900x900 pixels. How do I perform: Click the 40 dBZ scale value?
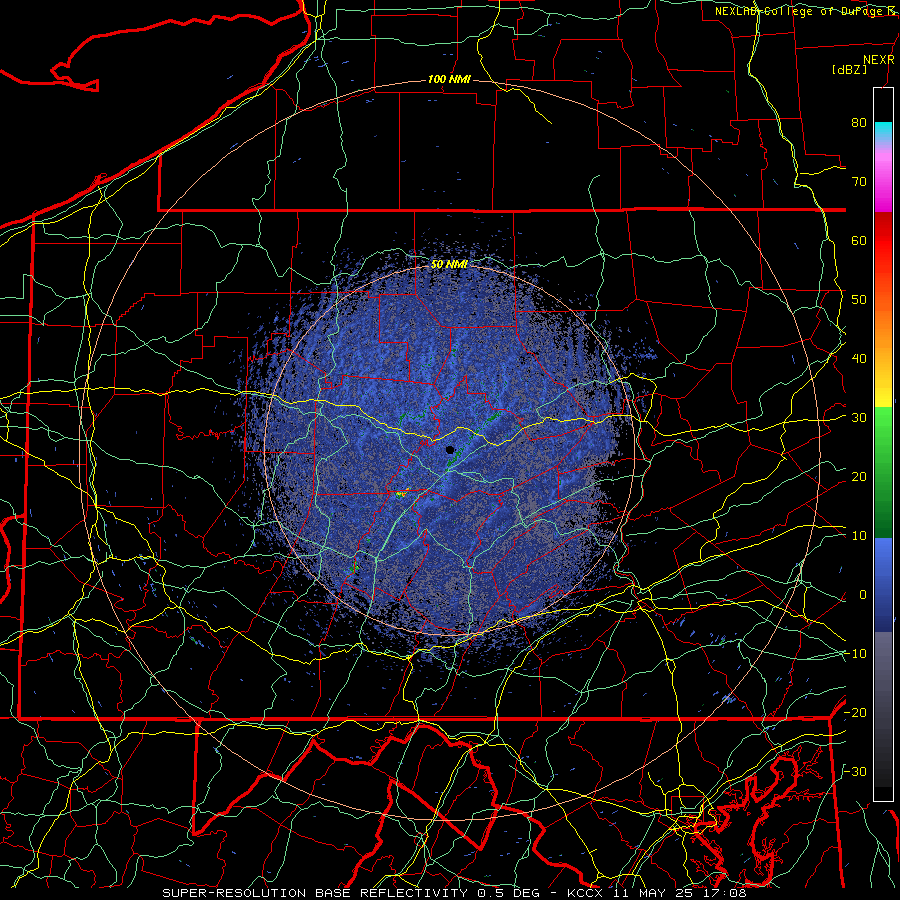point(859,359)
